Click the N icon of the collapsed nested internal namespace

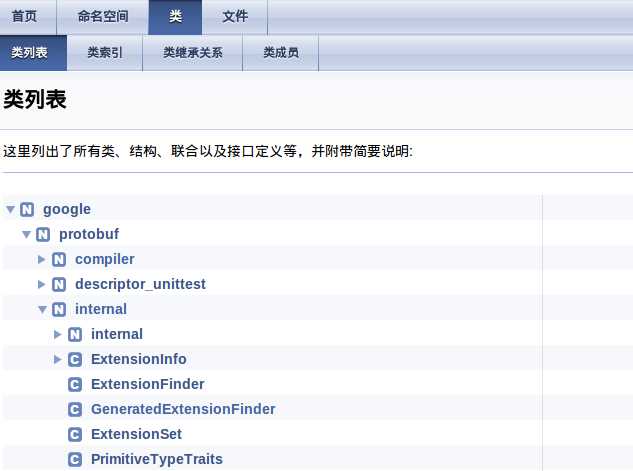(75, 335)
